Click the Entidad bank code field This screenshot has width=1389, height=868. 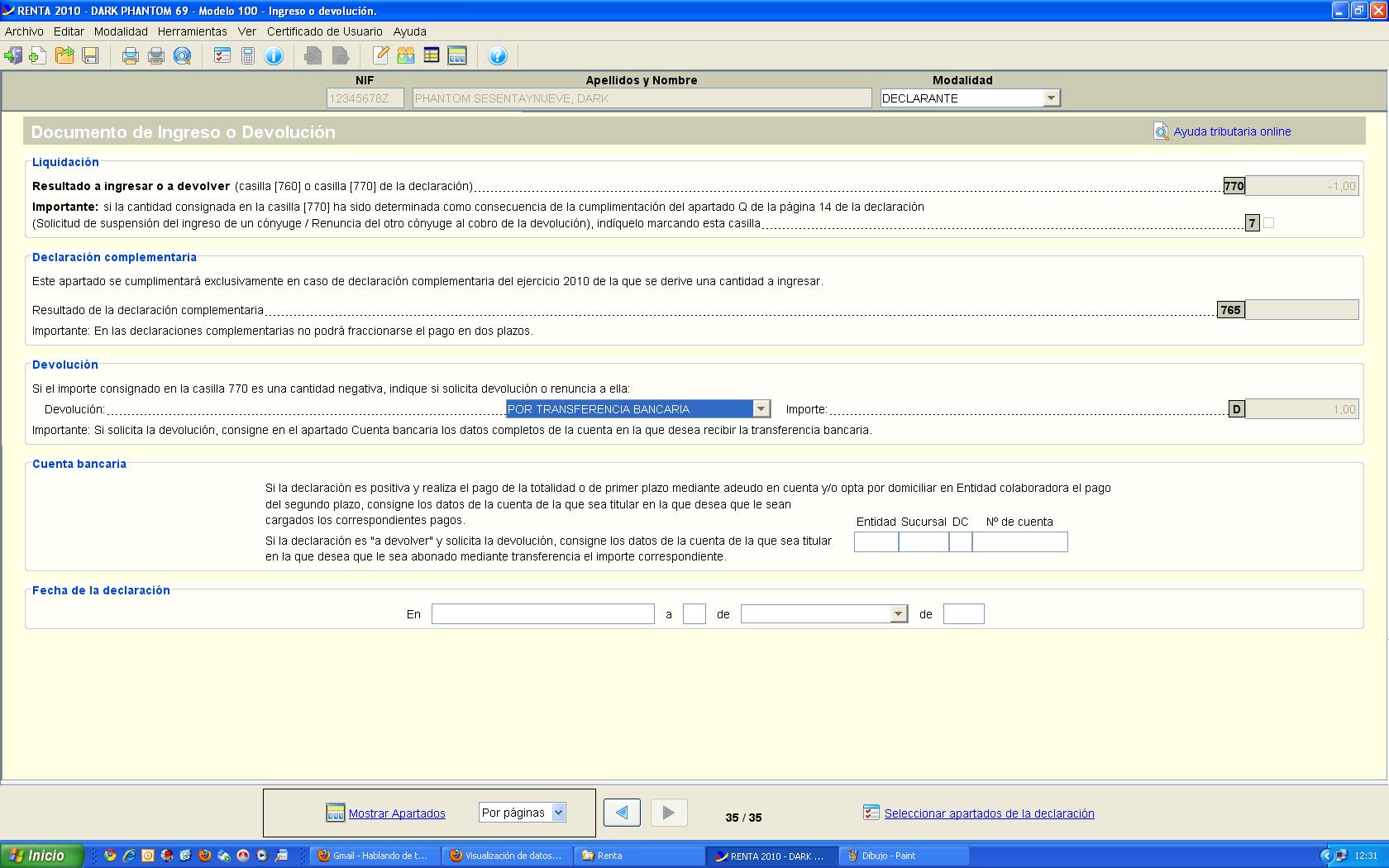click(x=876, y=541)
